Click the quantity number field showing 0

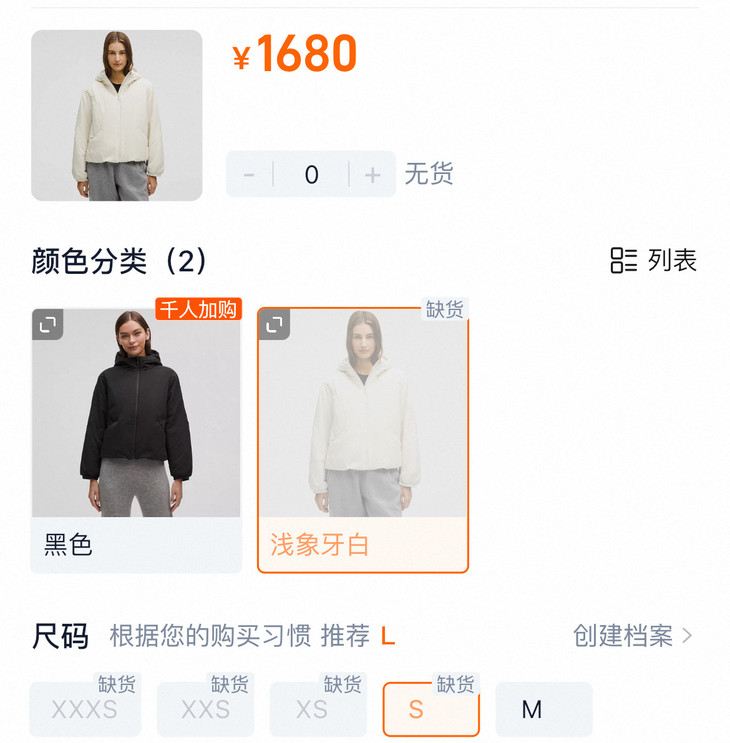click(x=311, y=174)
